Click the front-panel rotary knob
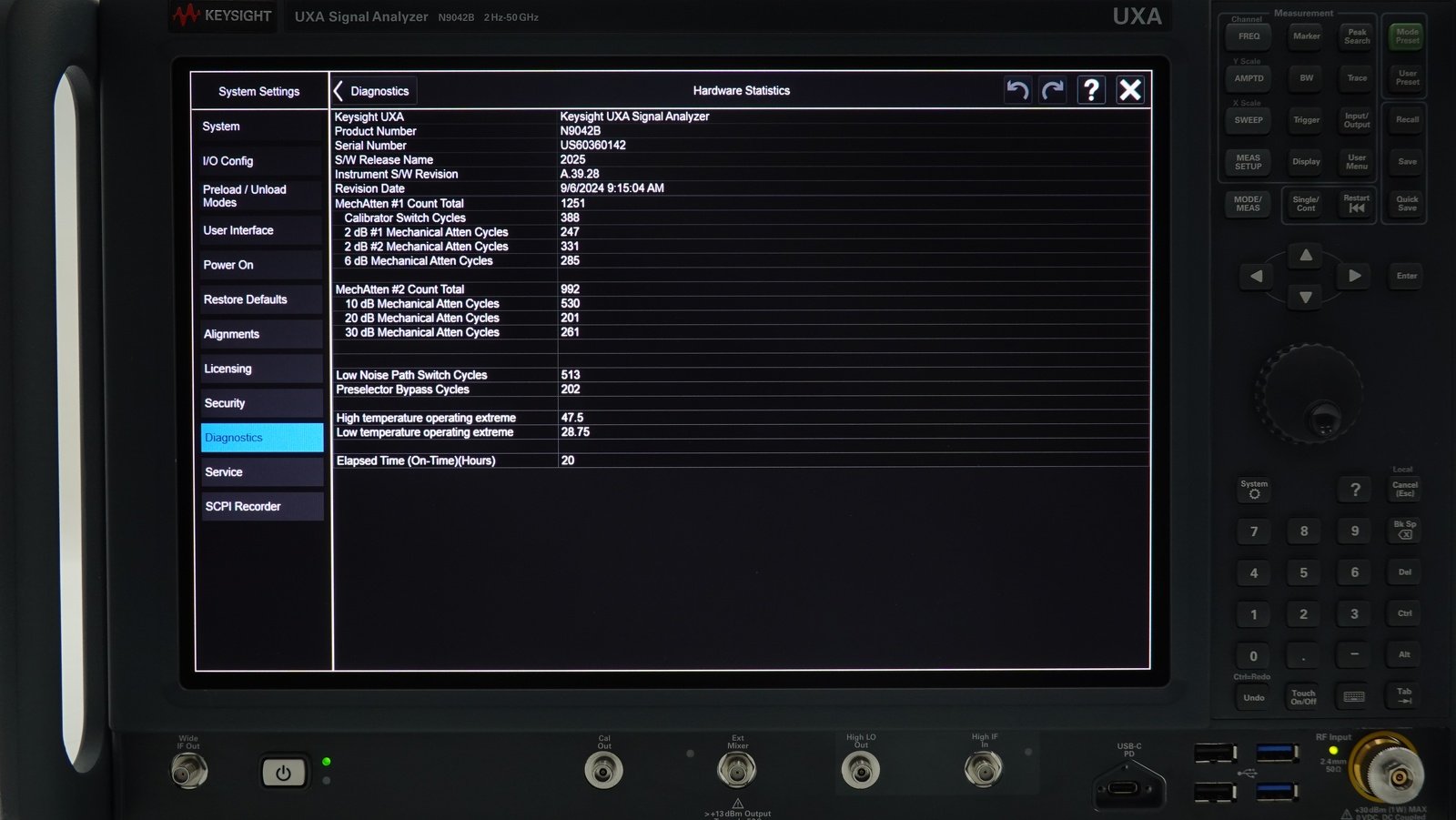This screenshot has height=820, width=1456. click(1309, 393)
